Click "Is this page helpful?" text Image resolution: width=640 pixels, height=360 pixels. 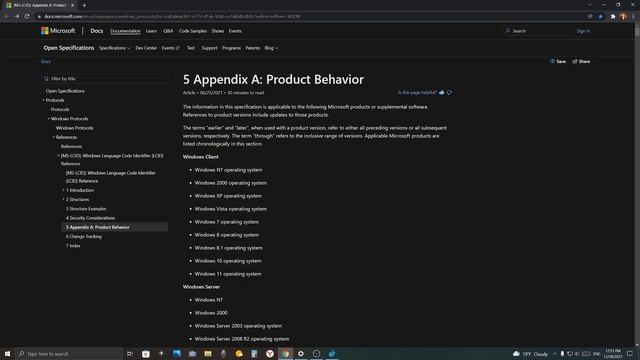(417, 93)
